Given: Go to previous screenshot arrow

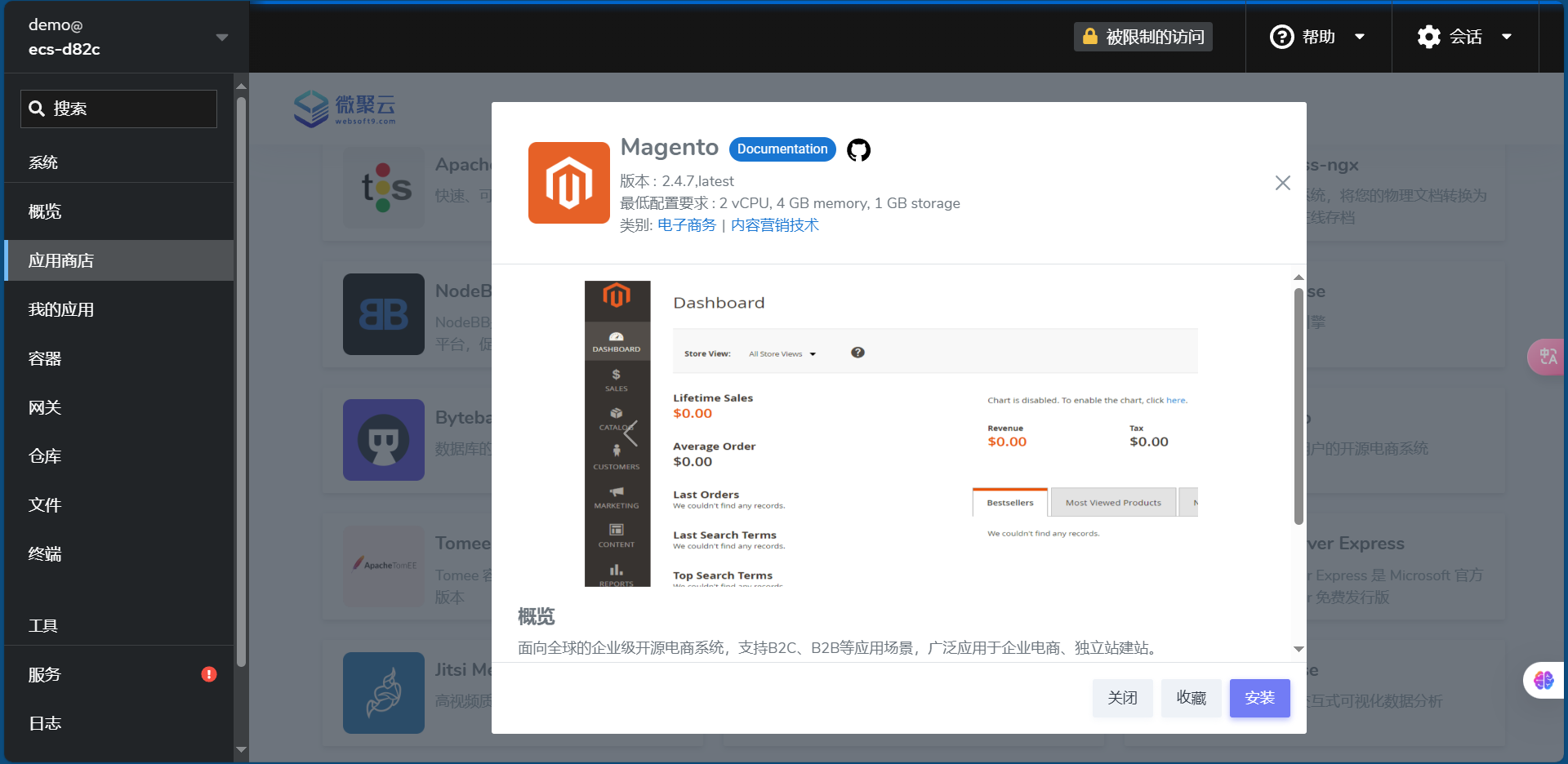Looking at the screenshot, I should click(630, 433).
